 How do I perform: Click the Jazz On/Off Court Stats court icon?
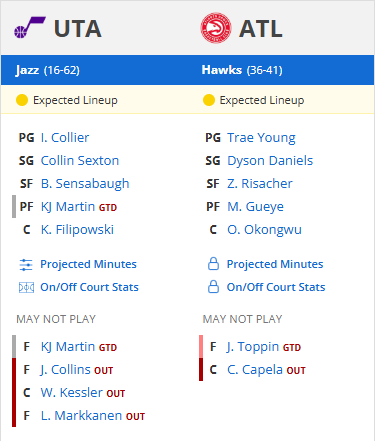click(x=26, y=287)
